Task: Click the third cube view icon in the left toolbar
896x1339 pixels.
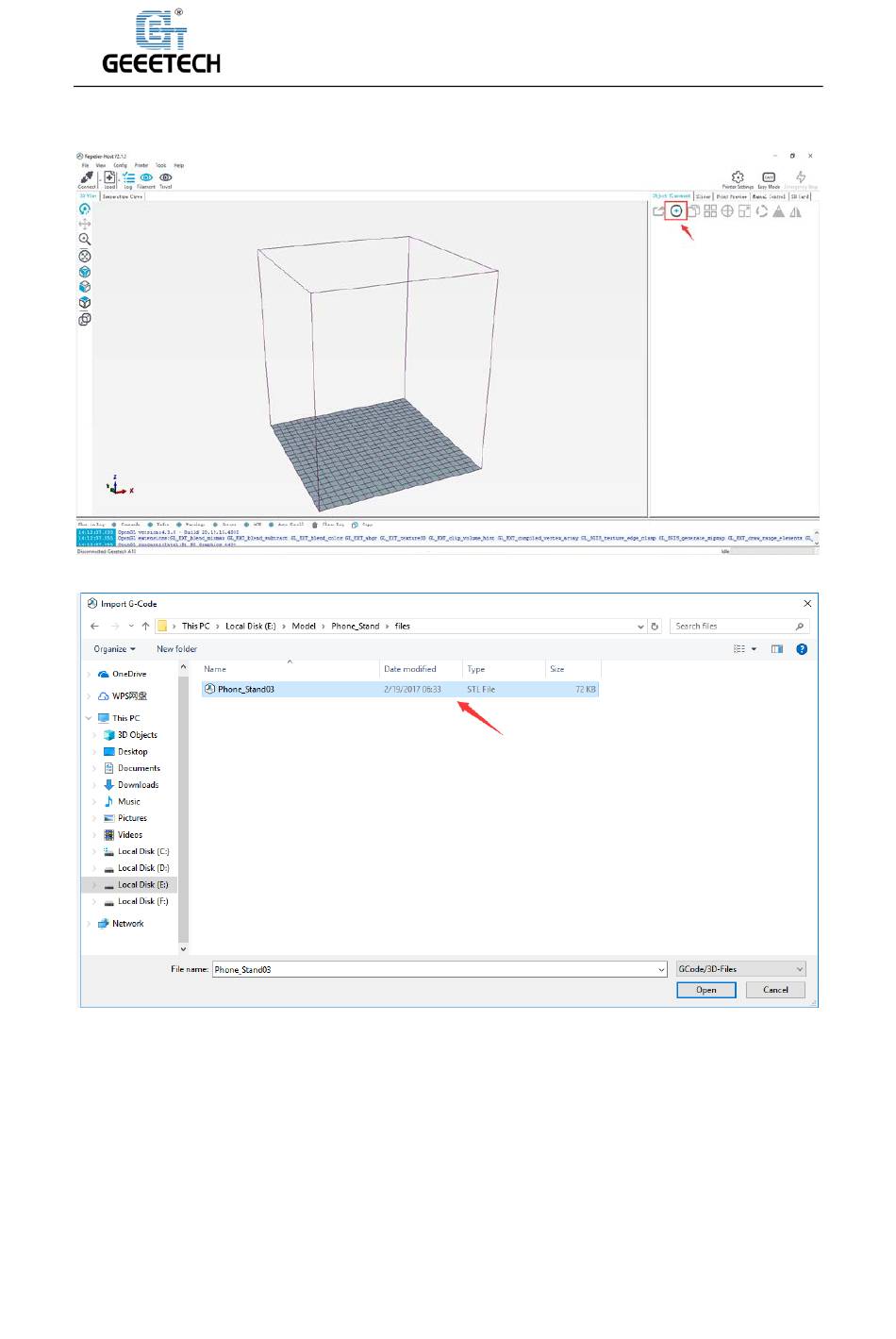Action: (x=85, y=303)
